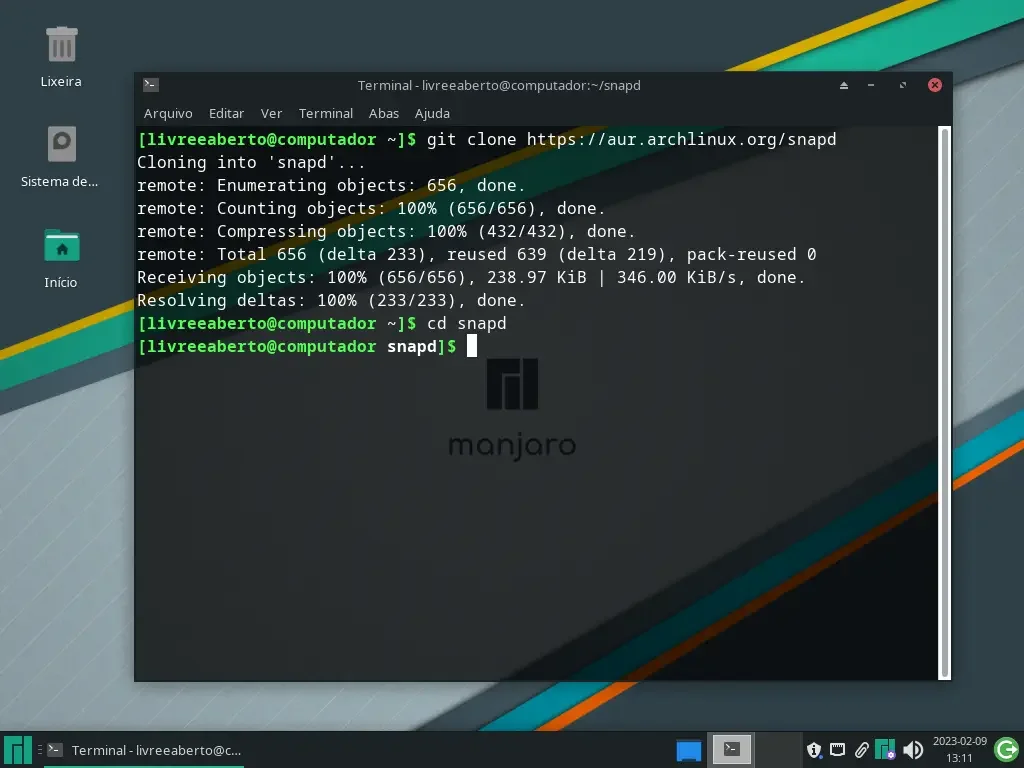Open the Abas menu
Screen dimensions: 1024x768
384,113
